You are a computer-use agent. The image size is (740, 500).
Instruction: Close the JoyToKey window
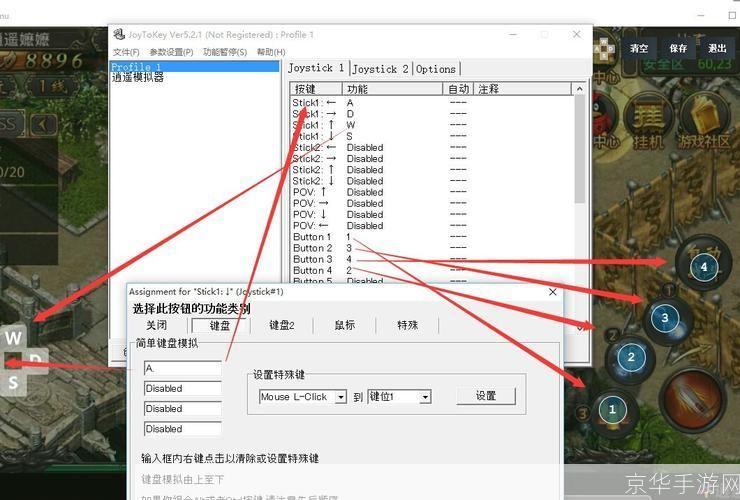(x=577, y=34)
